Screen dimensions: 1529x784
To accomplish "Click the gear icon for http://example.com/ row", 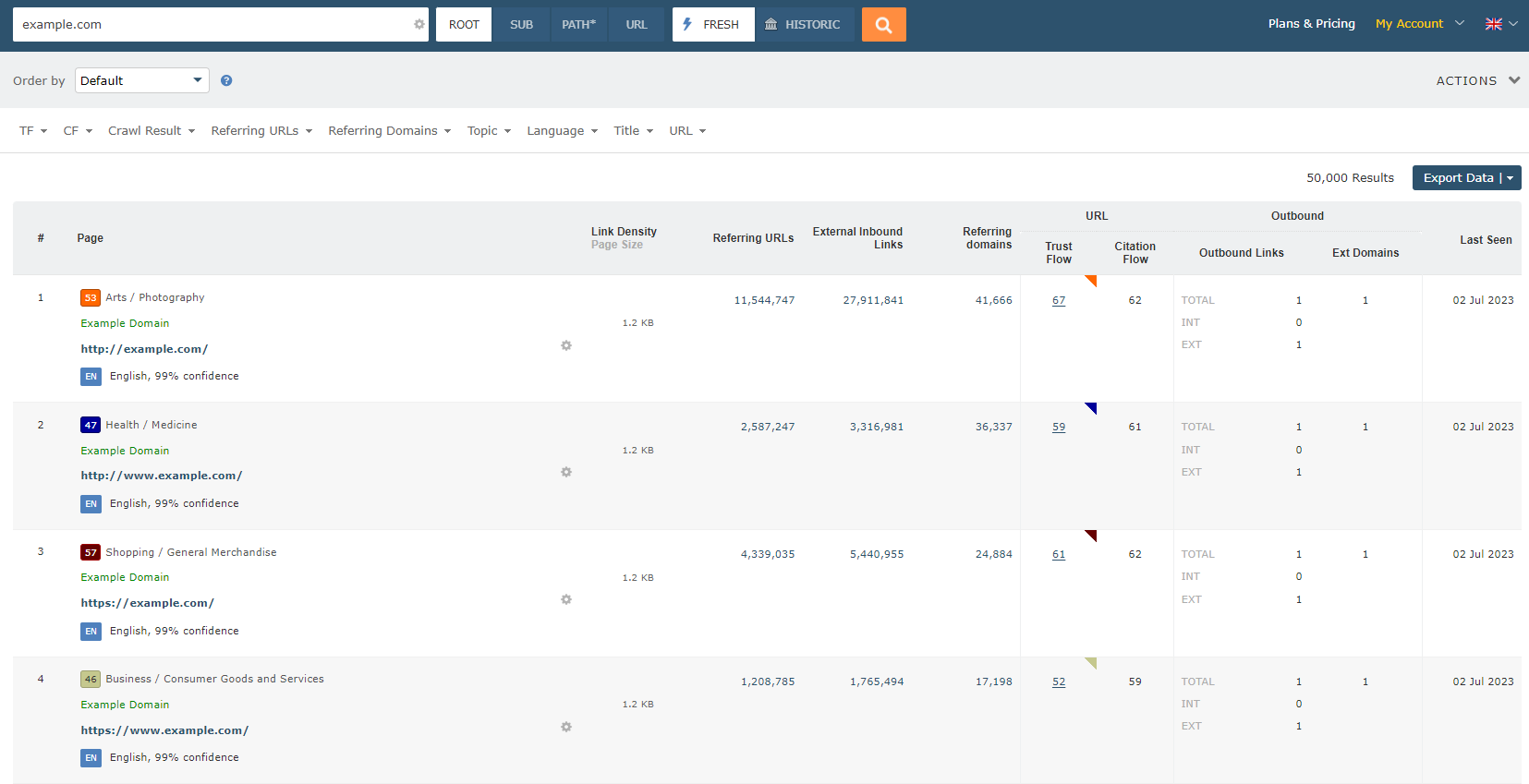I will click(x=566, y=345).
